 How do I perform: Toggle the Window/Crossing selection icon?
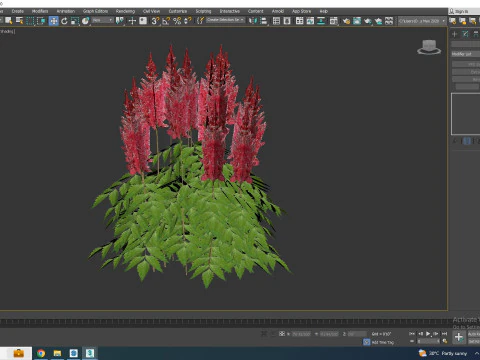pyautogui.click(x=41, y=21)
